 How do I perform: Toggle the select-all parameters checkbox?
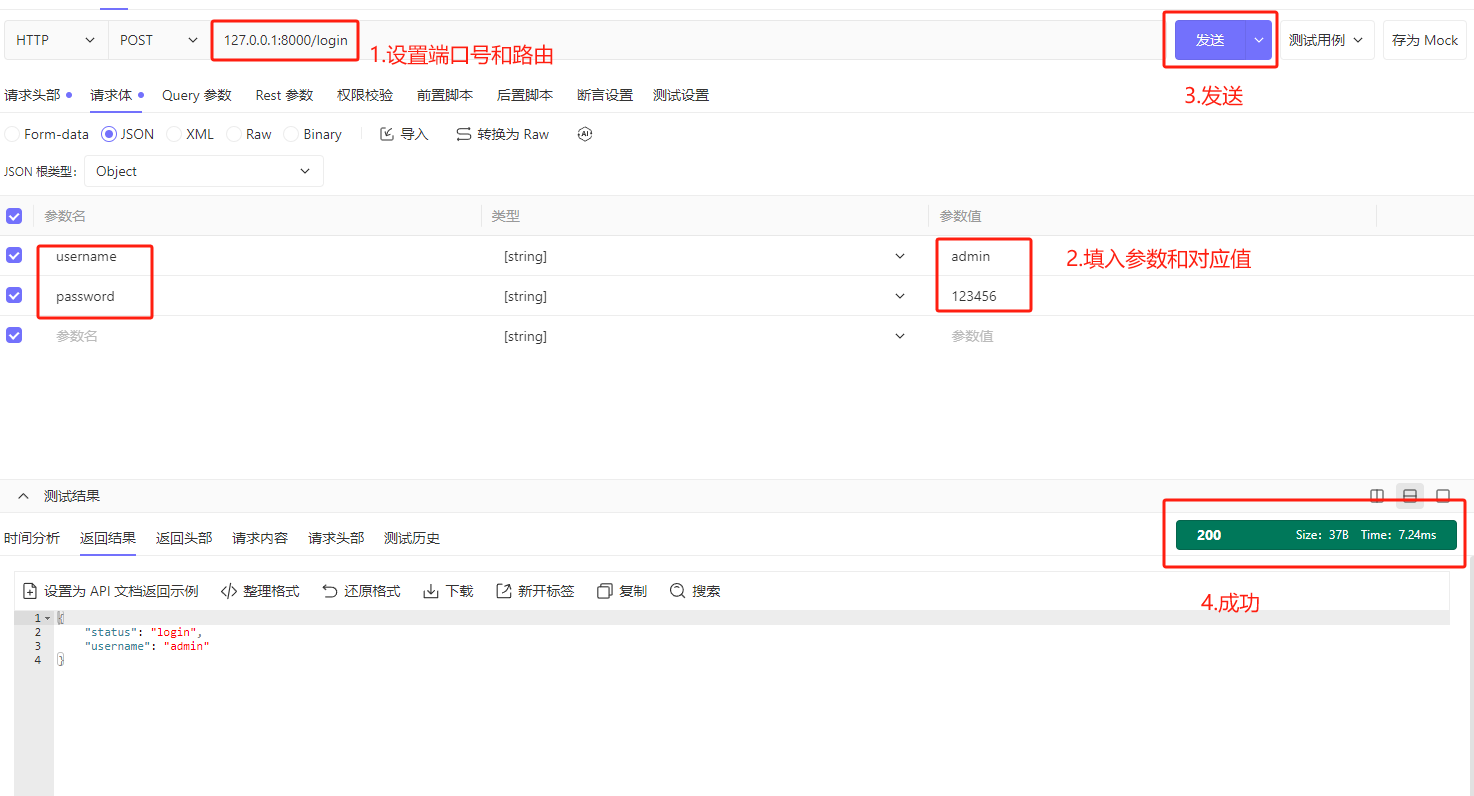pos(13,216)
